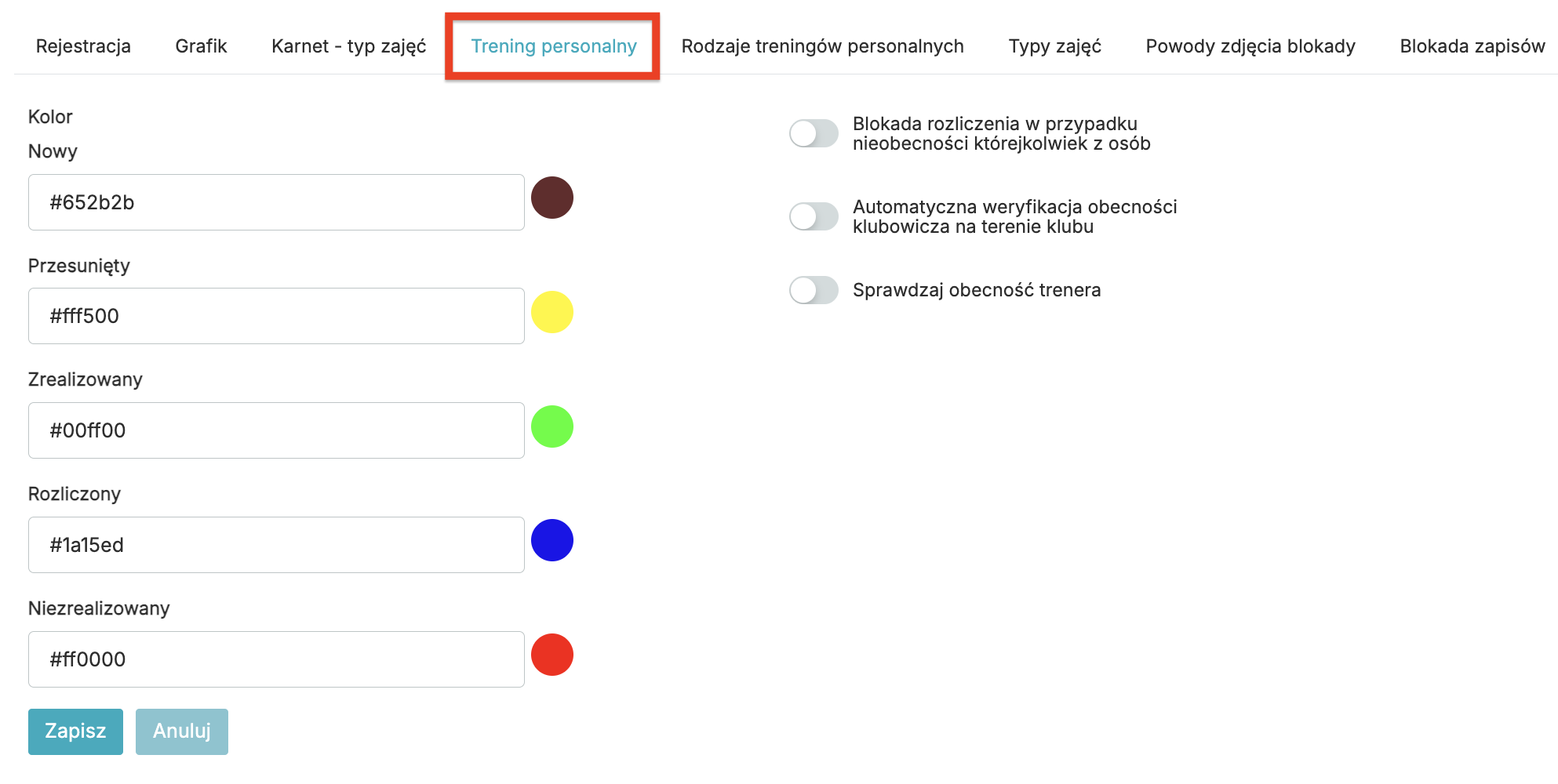Click the green Zrealizowany color circle

click(x=552, y=426)
